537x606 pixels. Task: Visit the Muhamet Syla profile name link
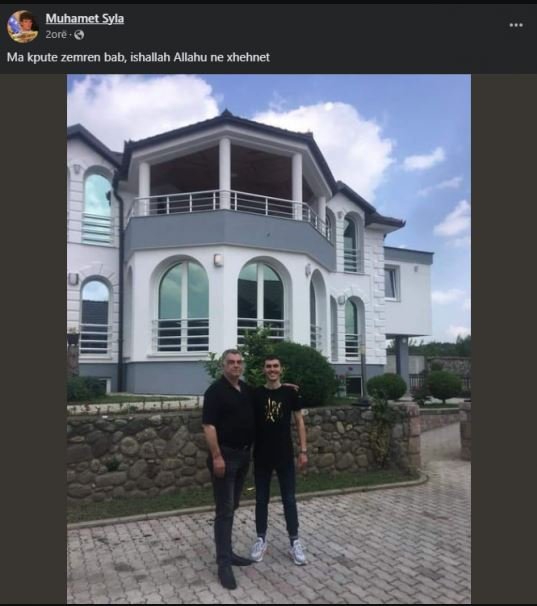pyautogui.click(x=85, y=19)
